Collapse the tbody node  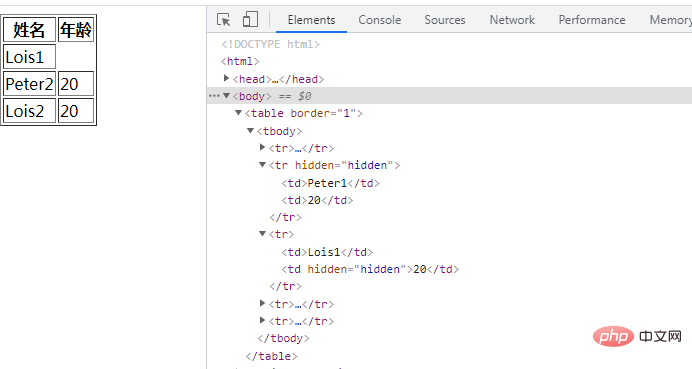[x=250, y=131]
